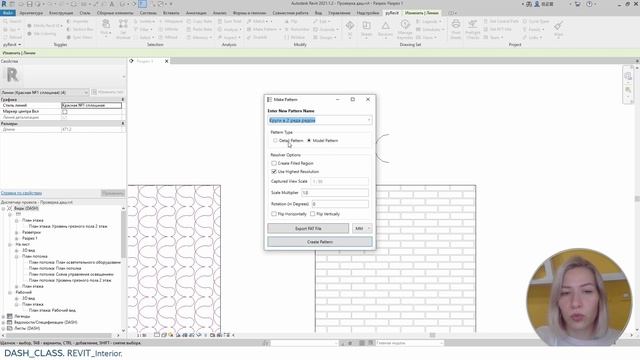
Task: Click the highlighted thin lines toolbar icon
Action: (x=143, y=4)
